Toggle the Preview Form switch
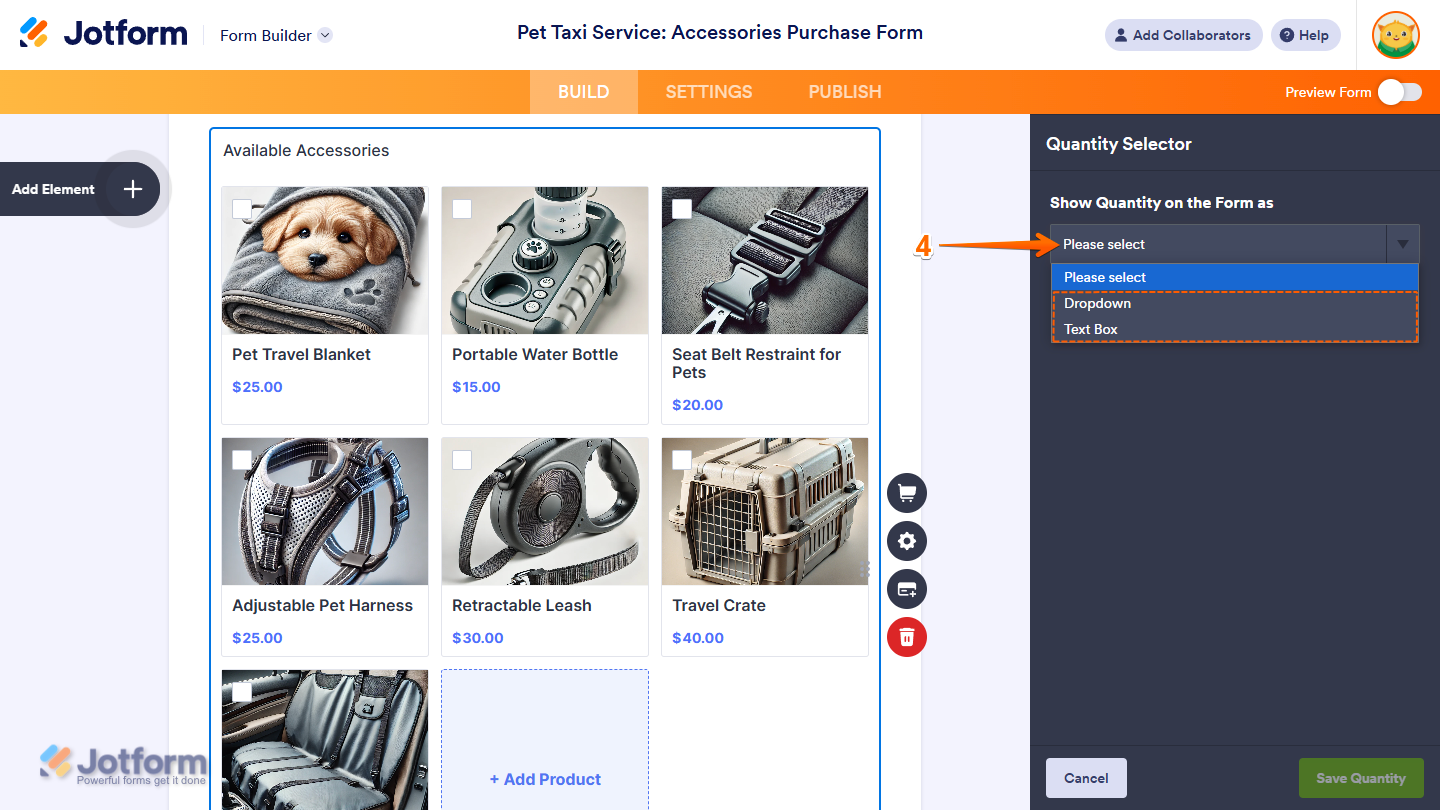Viewport: 1440px width, 810px height. (1399, 92)
